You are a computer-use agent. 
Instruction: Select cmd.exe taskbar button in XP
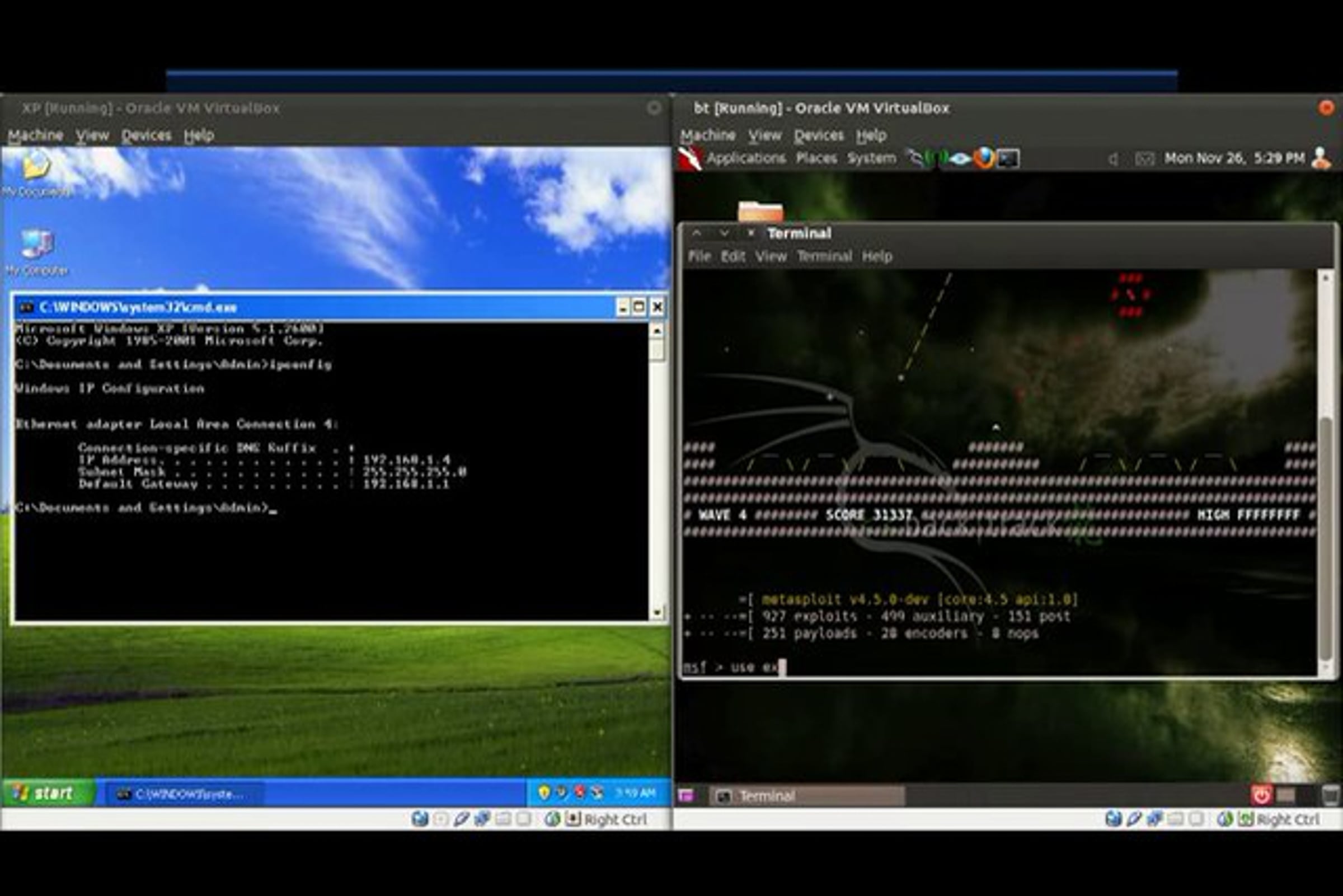[x=180, y=794]
